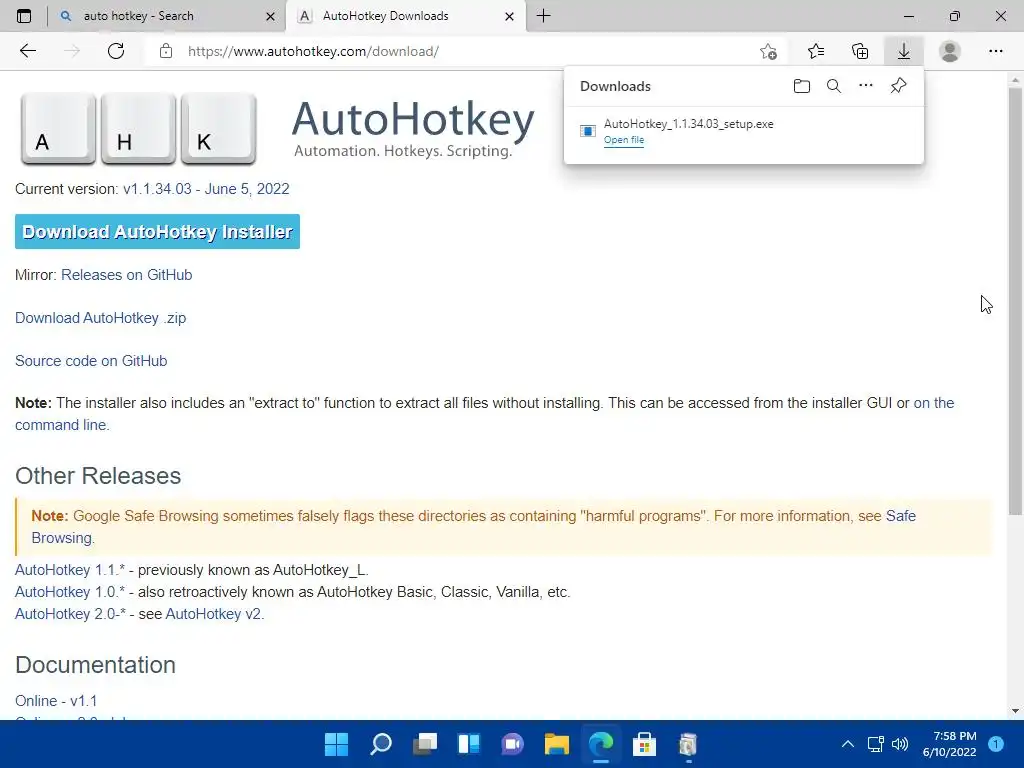Click the Microsoft Edge taskbar icon
The height and width of the screenshot is (768, 1024).
click(x=600, y=744)
